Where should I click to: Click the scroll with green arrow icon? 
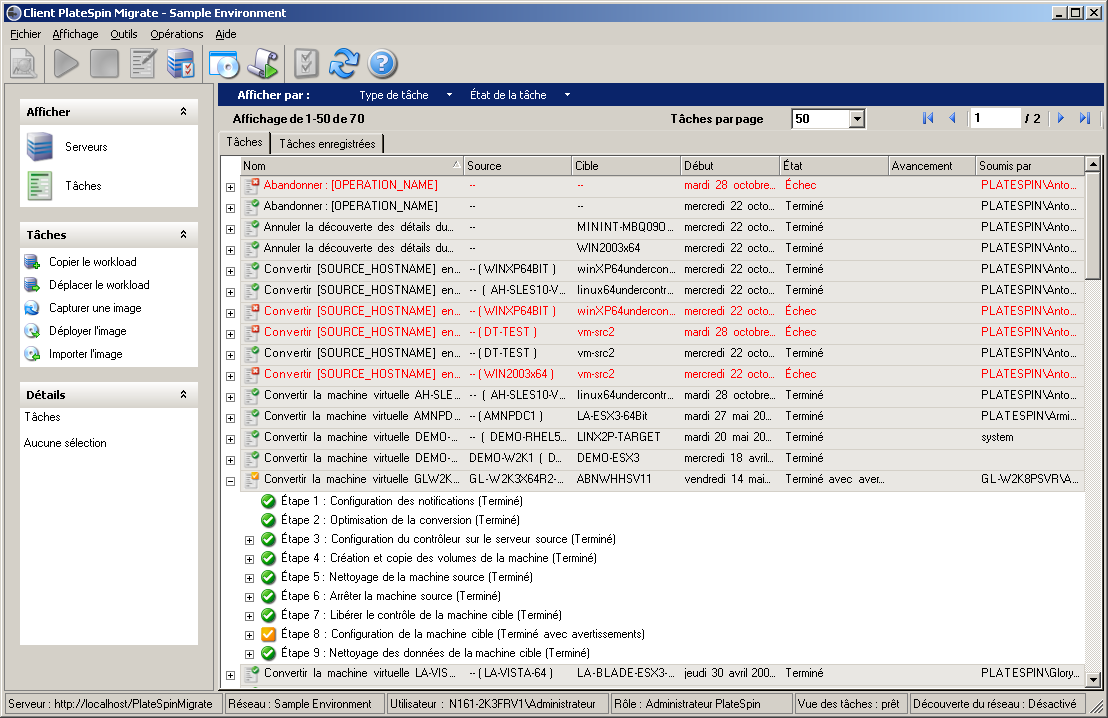263,64
